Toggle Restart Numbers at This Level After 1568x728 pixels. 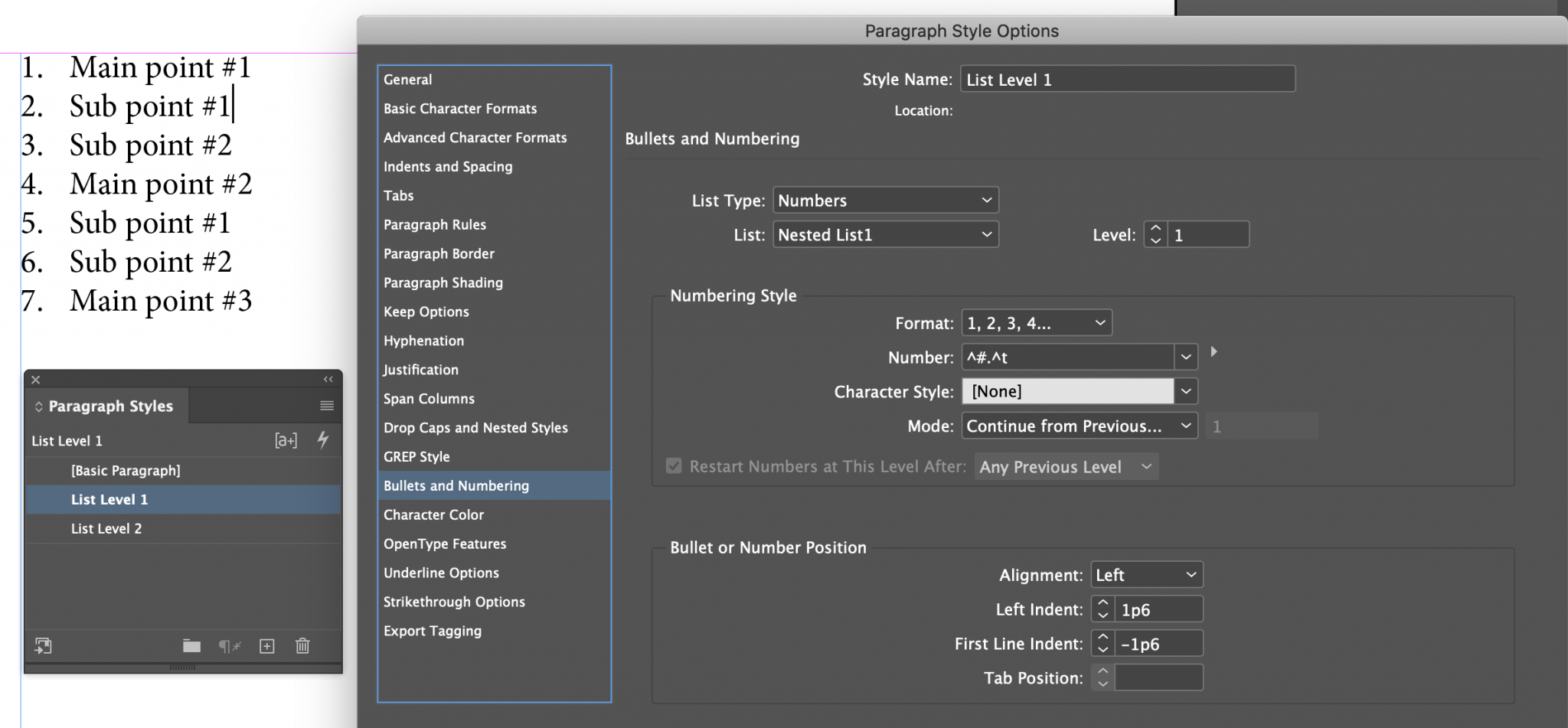pos(673,466)
